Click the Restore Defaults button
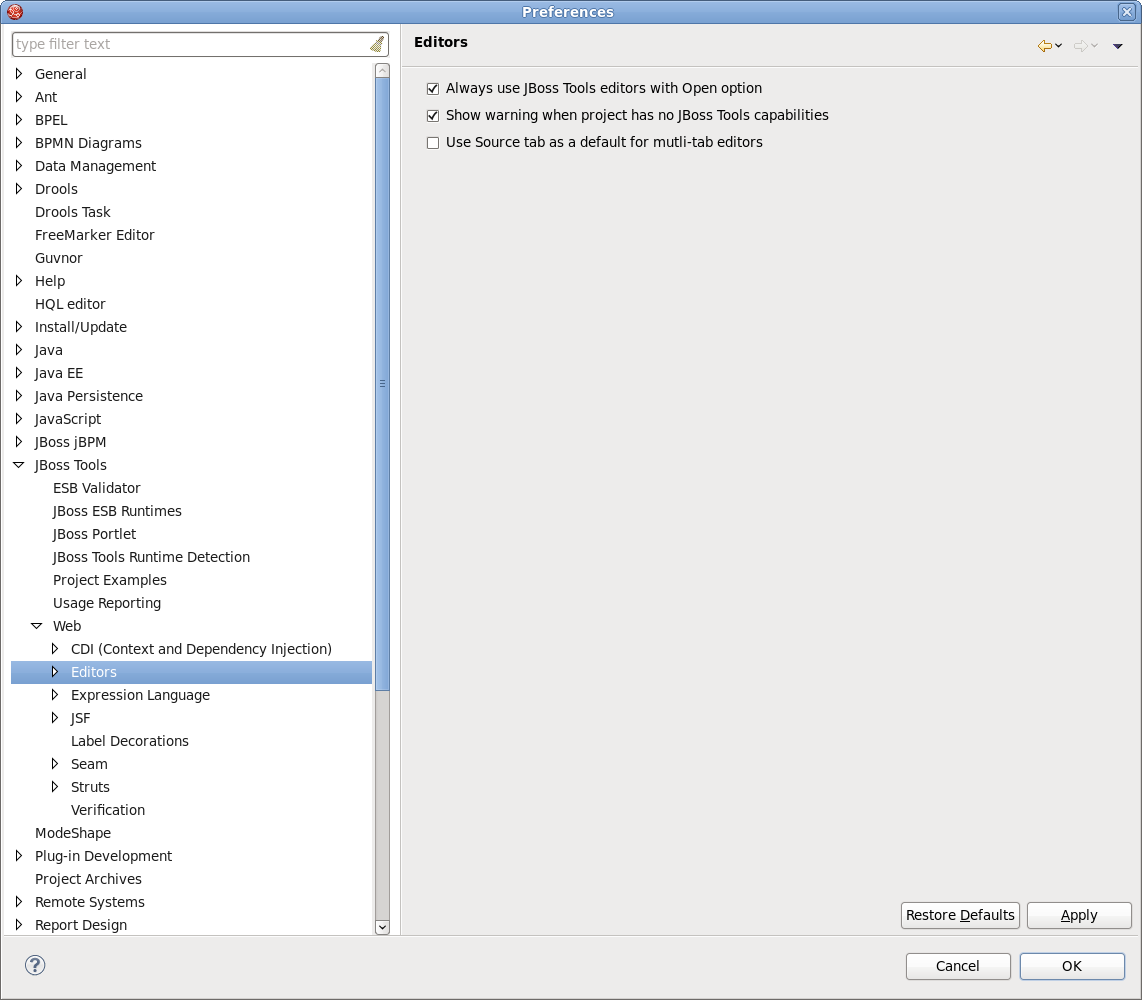Viewport: 1142px width, 1000px height. click(960, 915)
